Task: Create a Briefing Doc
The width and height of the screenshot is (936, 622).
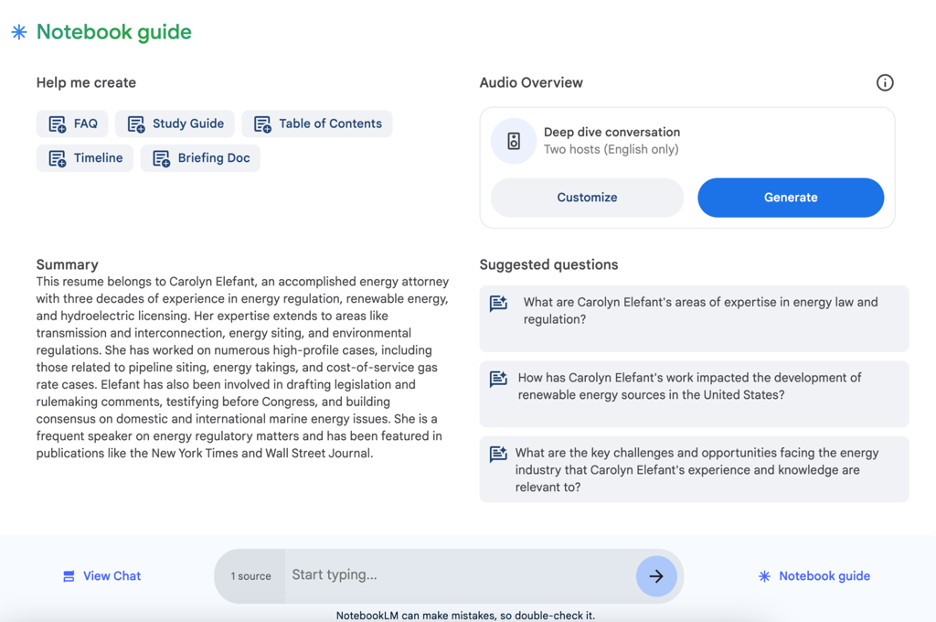Action: 200,158
